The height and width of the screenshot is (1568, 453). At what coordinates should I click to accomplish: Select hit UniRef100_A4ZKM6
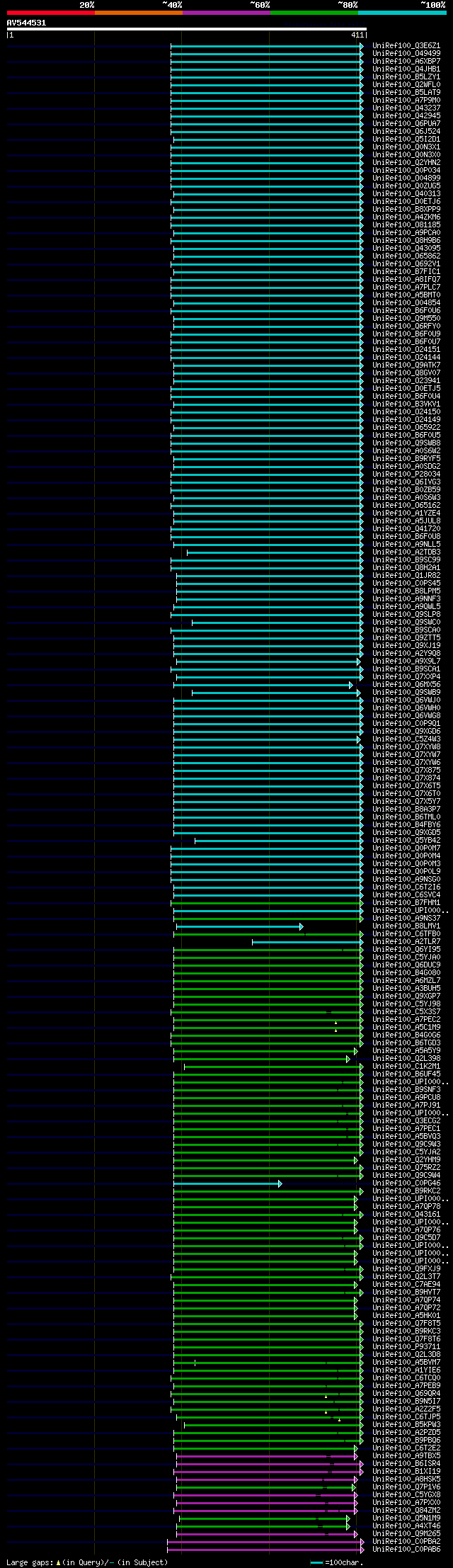coord(406,217)
